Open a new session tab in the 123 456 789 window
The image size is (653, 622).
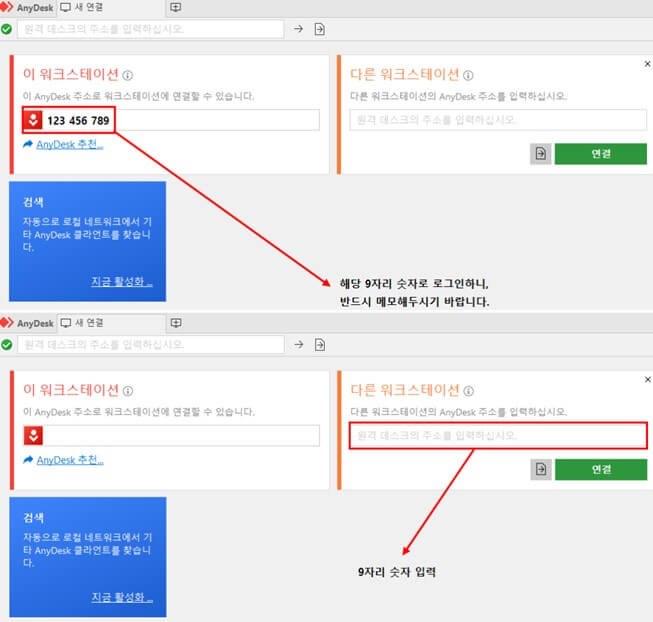point(176,7)
